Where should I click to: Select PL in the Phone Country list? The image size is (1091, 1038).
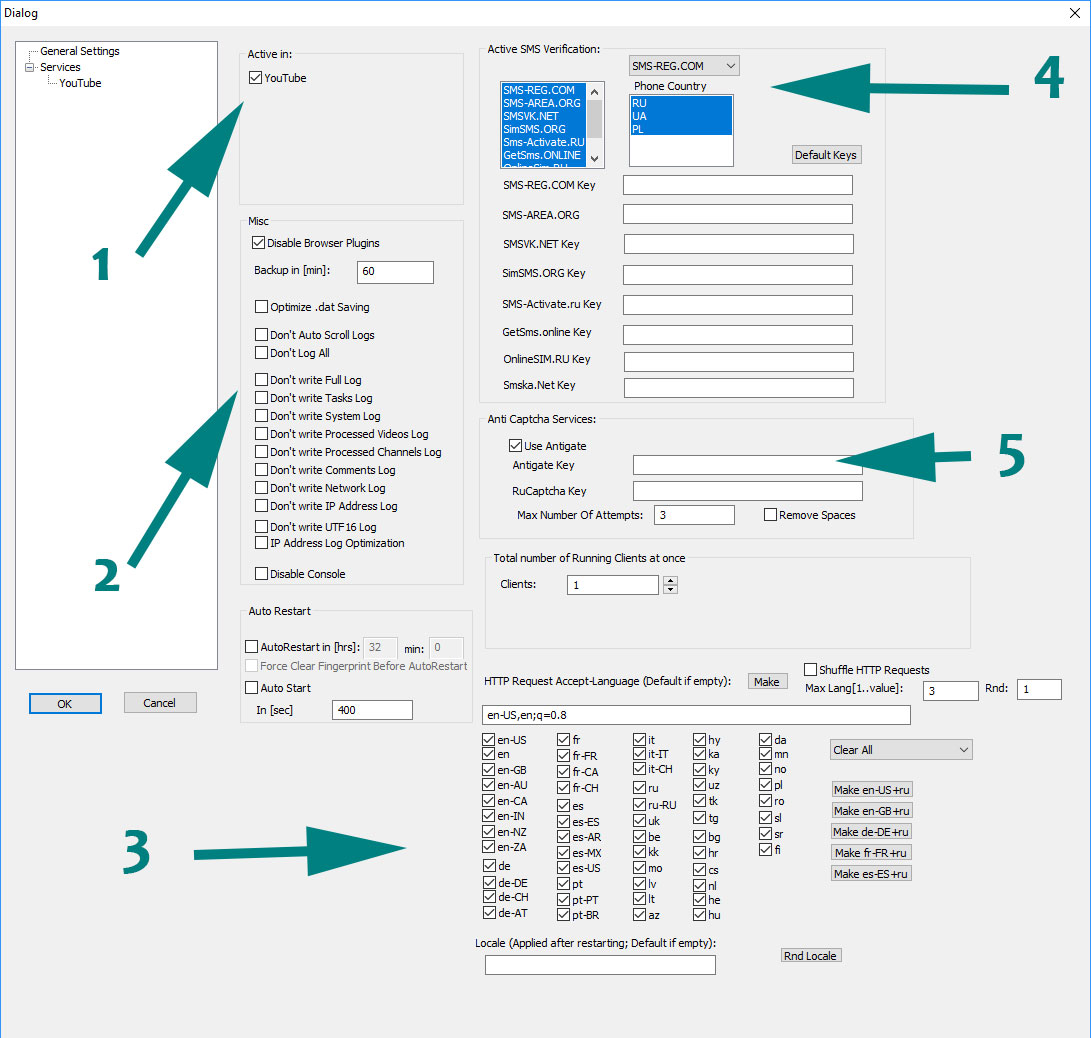tap(638, 129)
